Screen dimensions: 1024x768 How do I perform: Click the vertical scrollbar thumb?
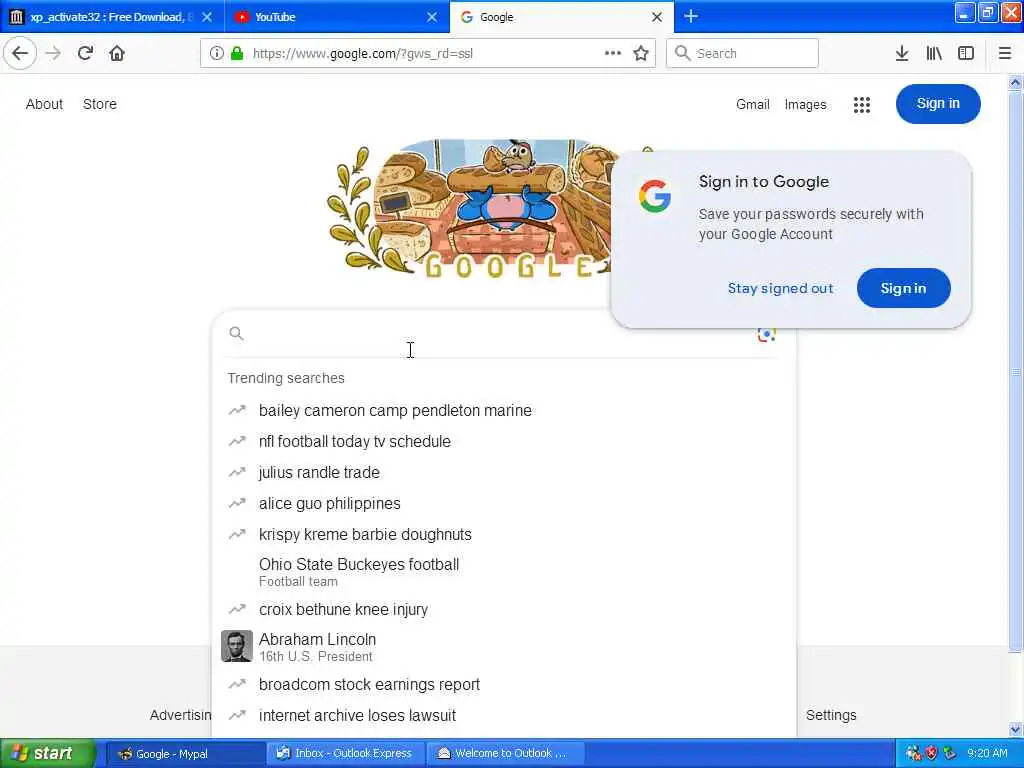pos(1015,371)
